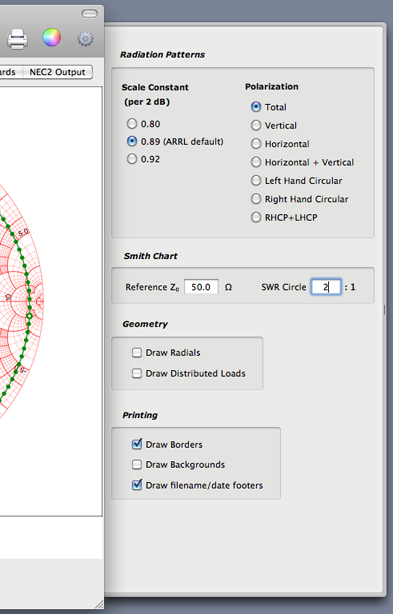Click the printer icon in toolbar
393x614 pixels.
point(18,39)
